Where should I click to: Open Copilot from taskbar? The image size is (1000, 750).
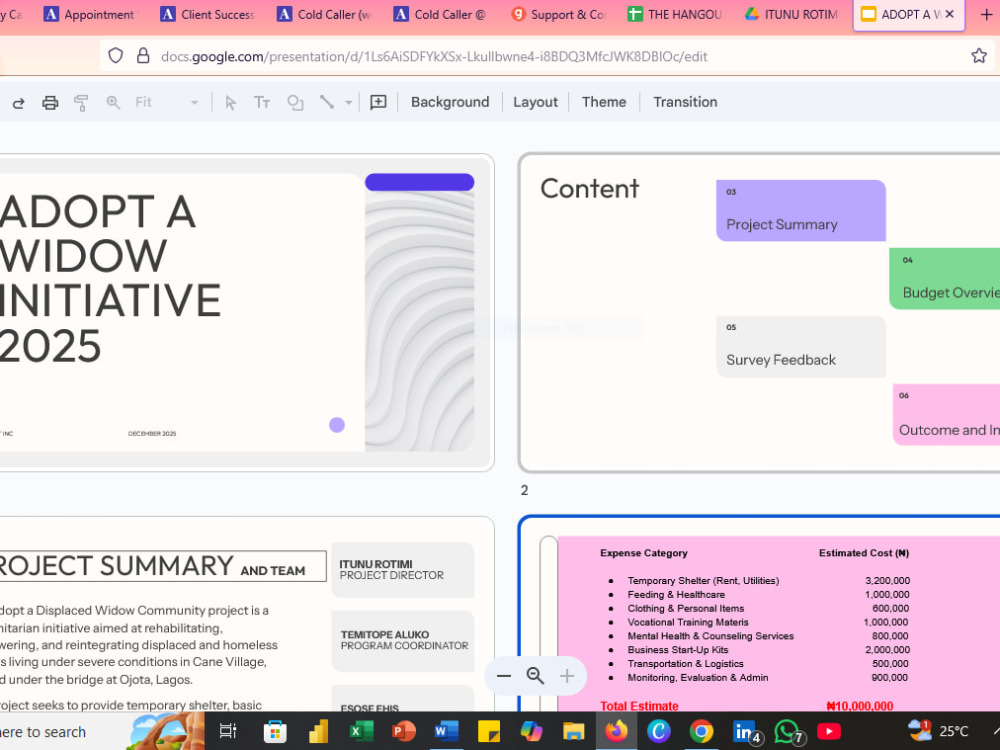coord(531,732)
